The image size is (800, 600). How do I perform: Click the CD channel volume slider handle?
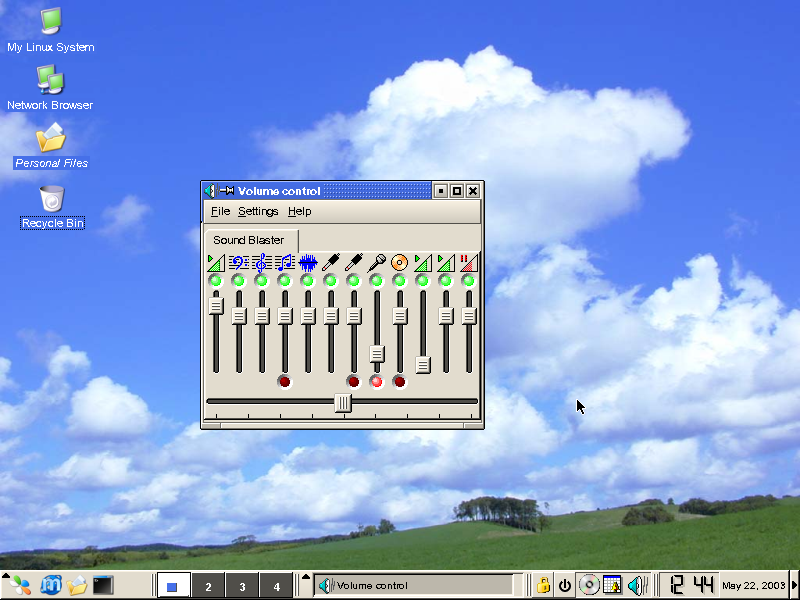399,316
